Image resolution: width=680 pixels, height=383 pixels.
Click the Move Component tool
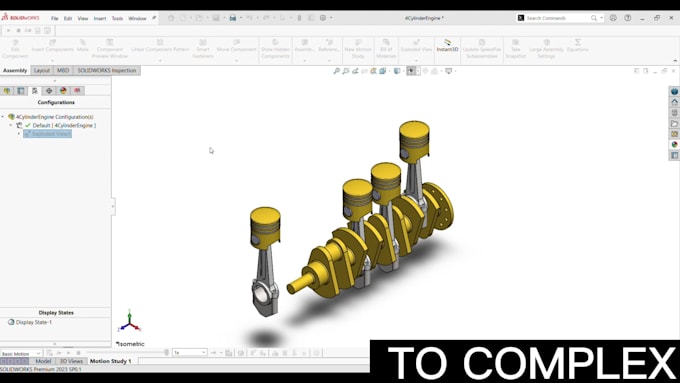coord(236,46)
